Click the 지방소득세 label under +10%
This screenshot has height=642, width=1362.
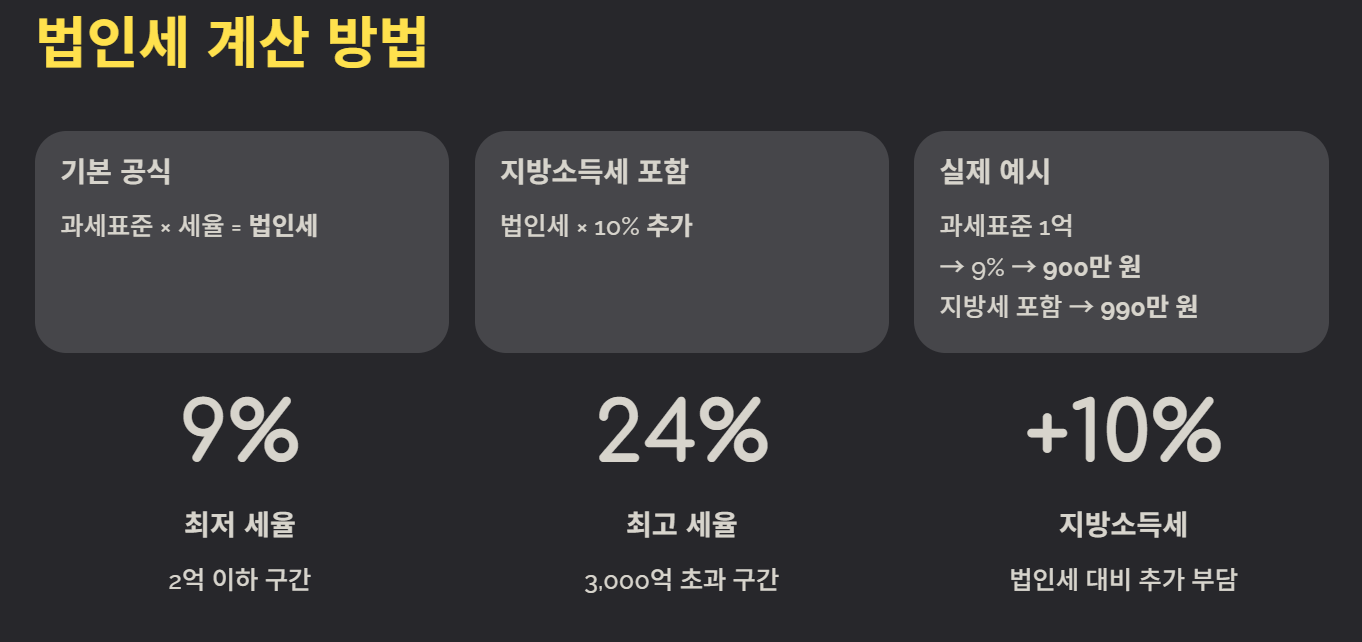tap(1123, 524)
